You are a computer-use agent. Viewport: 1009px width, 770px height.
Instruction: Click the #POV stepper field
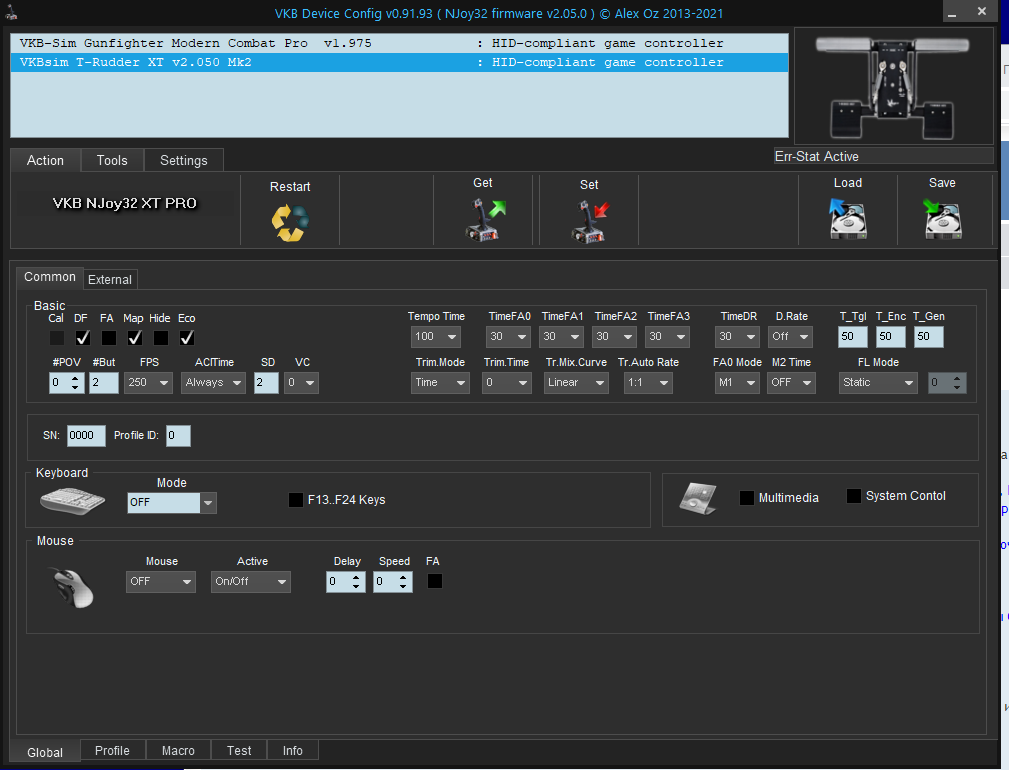click(x=66, y=383)
